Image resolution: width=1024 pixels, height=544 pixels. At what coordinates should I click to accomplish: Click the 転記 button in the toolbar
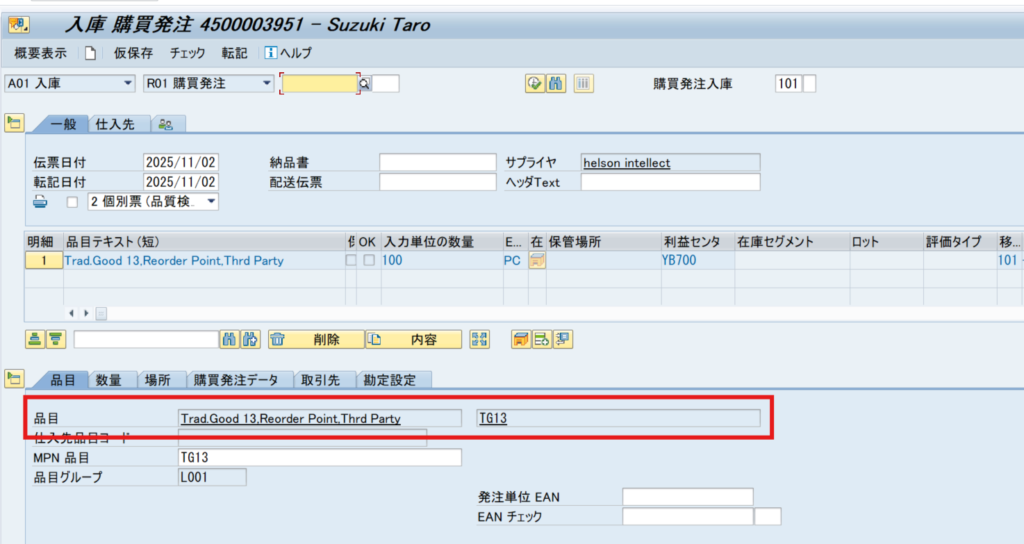click(x=235, y=53)
